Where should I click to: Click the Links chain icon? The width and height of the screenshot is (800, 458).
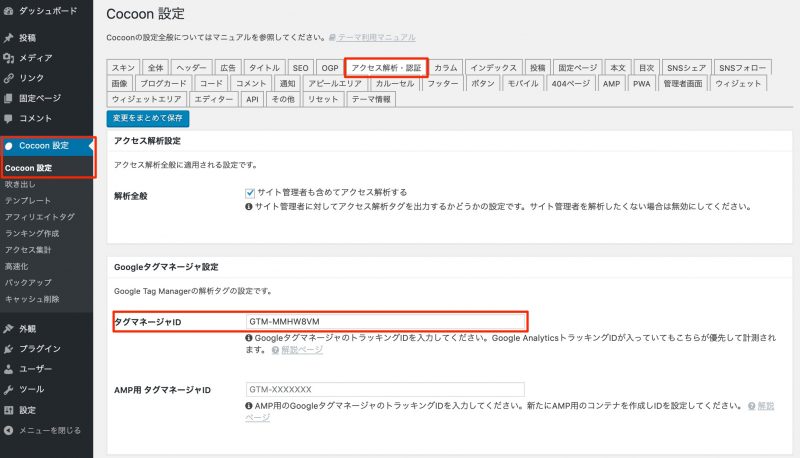pyautogui.click(x=9, y=78)
